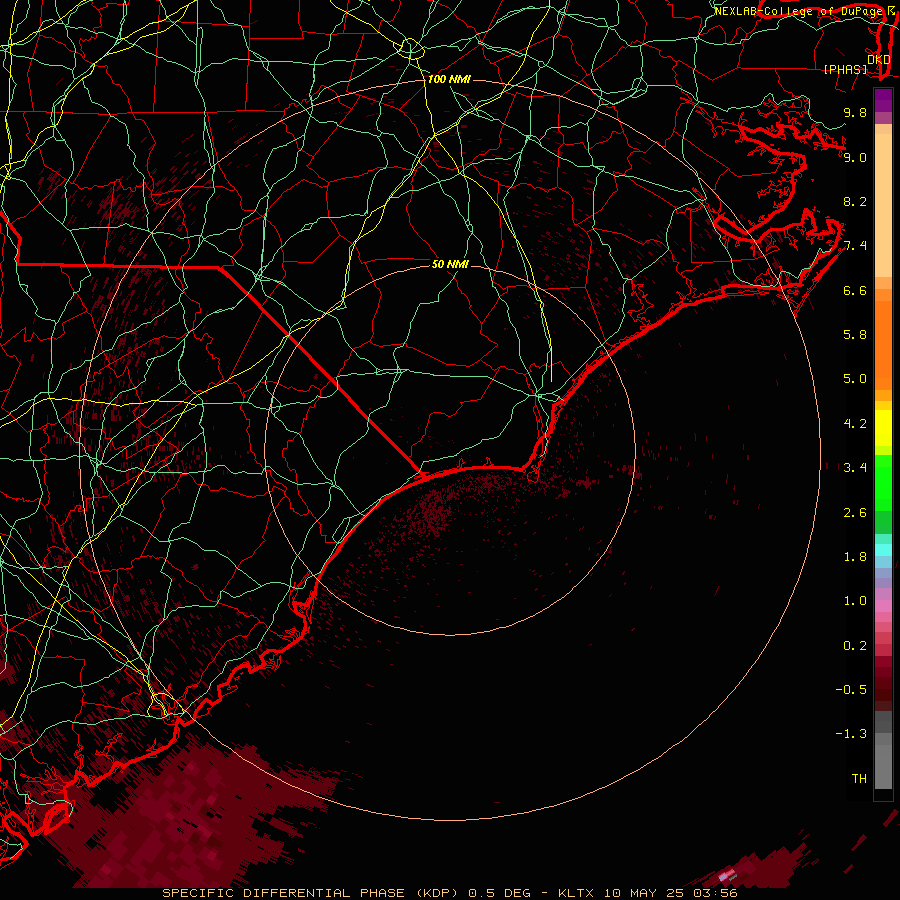Click the 7.4 value on color scale
The width and height of the screenshot is (900, 900).
click(855, 246)
